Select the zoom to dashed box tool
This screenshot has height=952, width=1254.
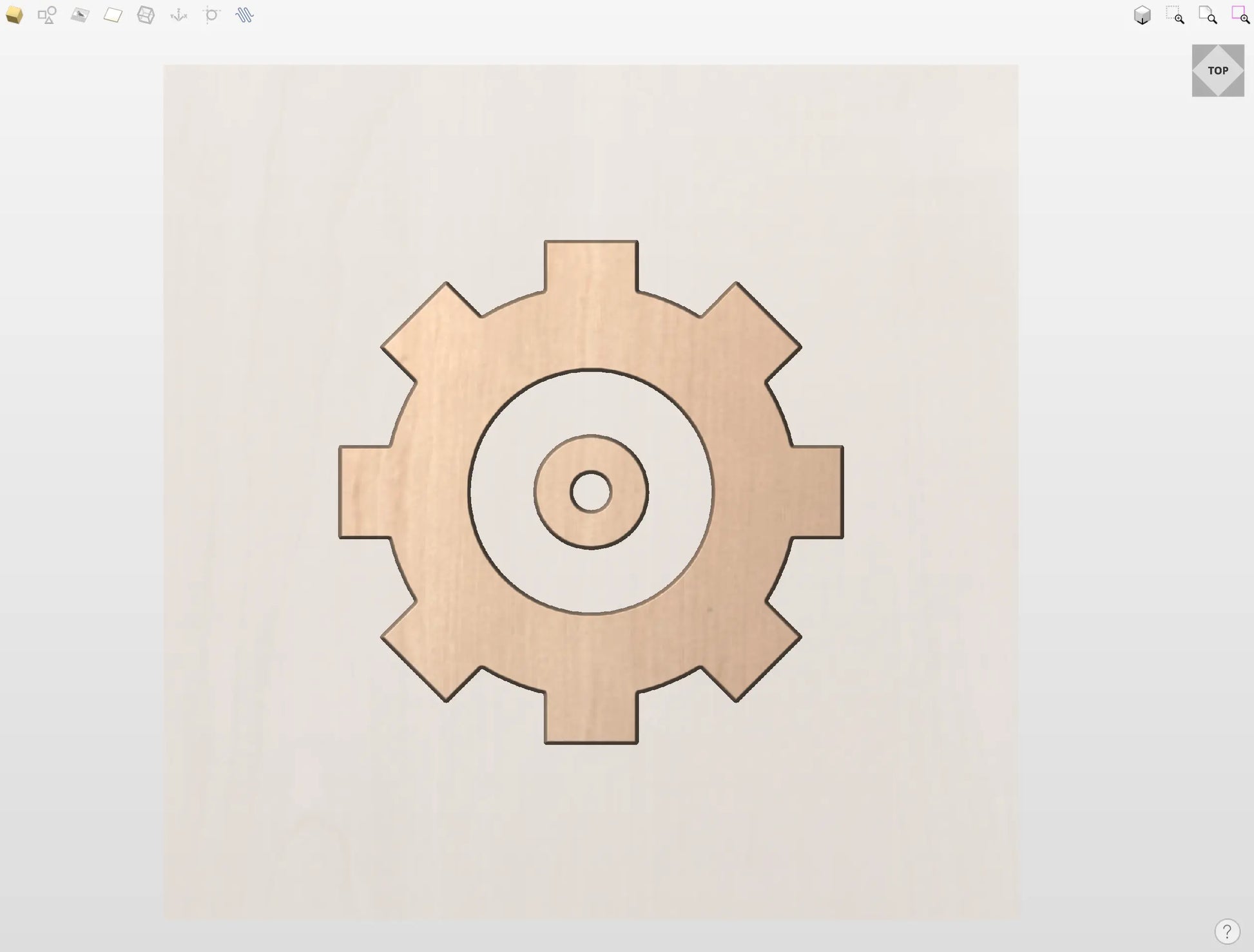point(1175,15)
